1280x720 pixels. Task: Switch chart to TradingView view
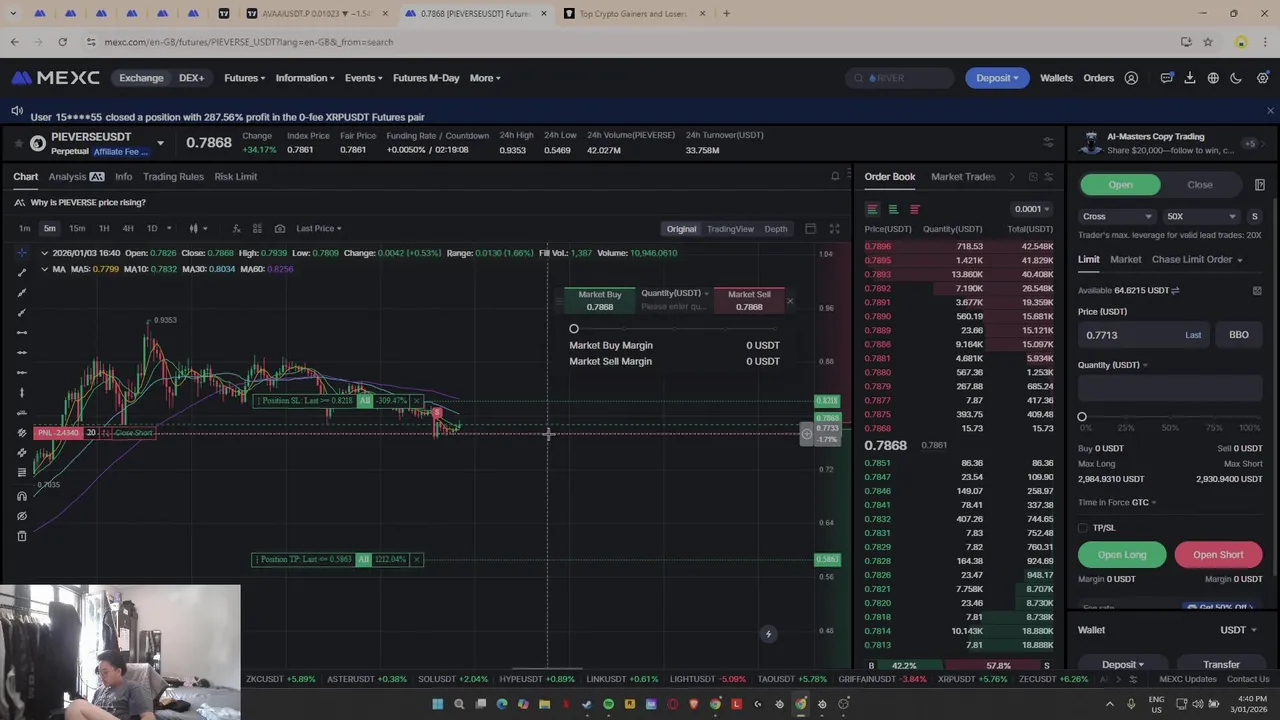(730, 229)
